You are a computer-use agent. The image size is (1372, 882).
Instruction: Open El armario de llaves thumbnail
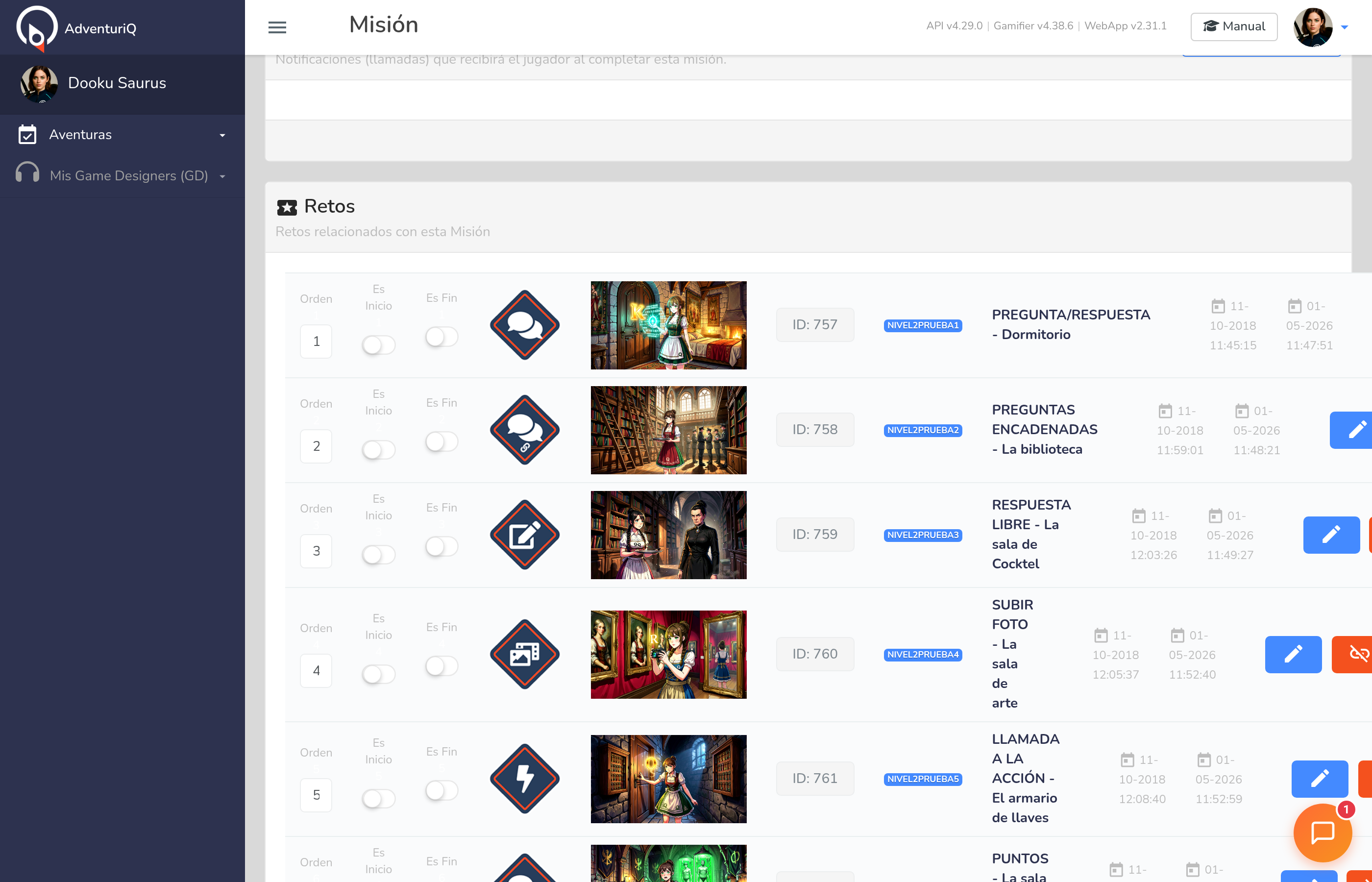(668, 778)
